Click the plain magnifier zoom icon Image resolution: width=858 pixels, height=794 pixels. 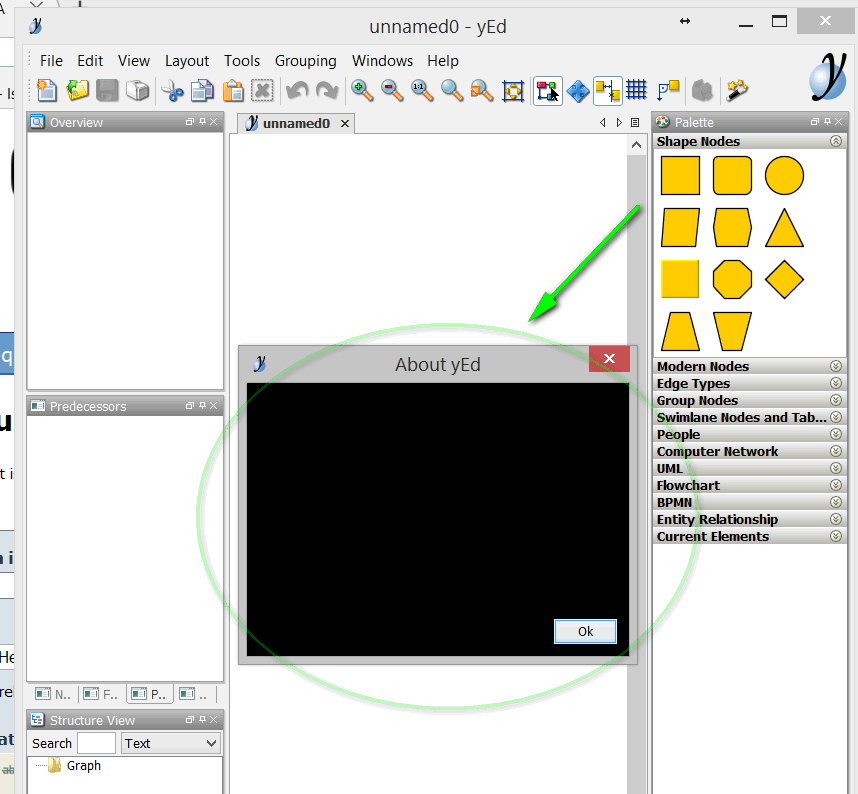tap(452, 90)
